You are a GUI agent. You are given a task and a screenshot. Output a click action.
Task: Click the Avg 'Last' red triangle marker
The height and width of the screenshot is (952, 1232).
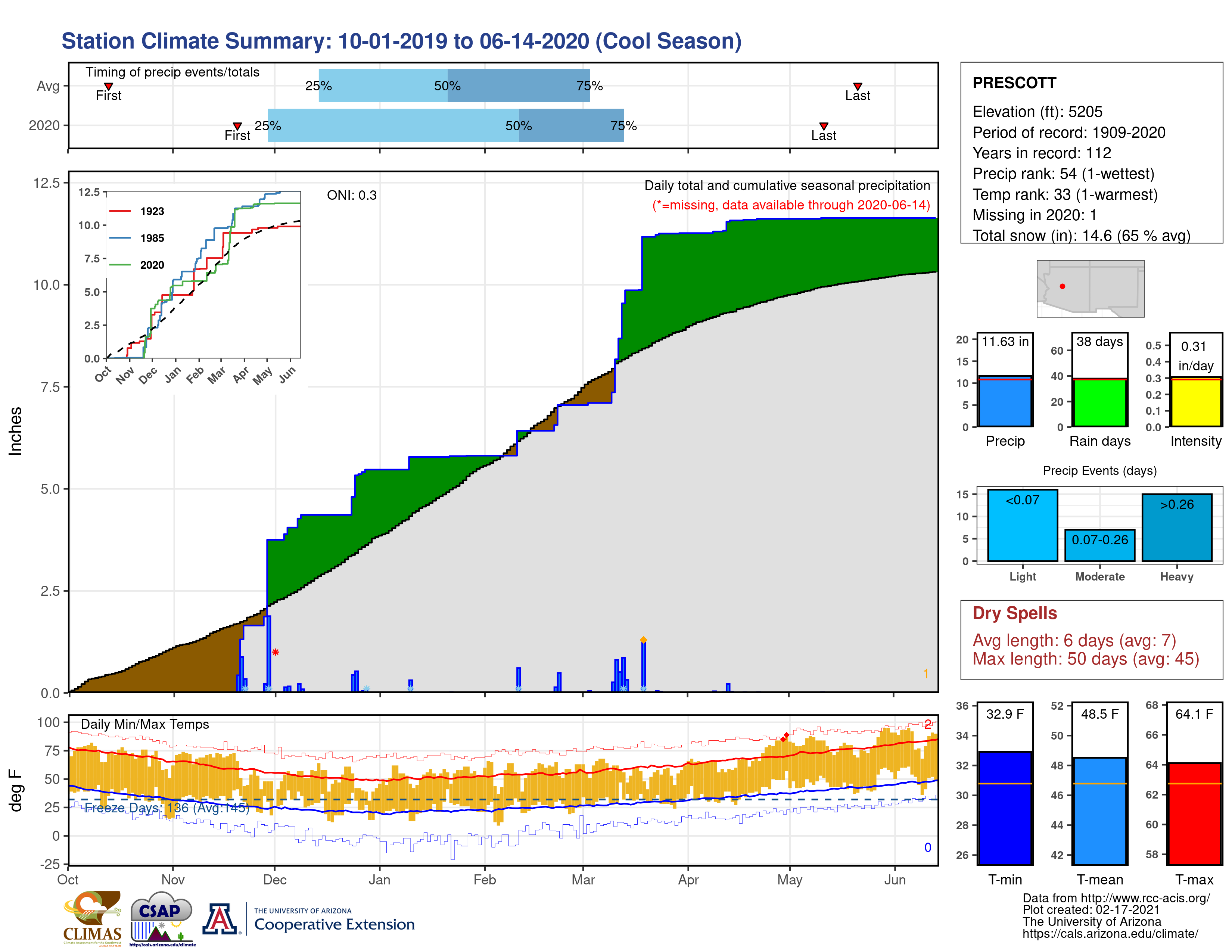(858, 86)
